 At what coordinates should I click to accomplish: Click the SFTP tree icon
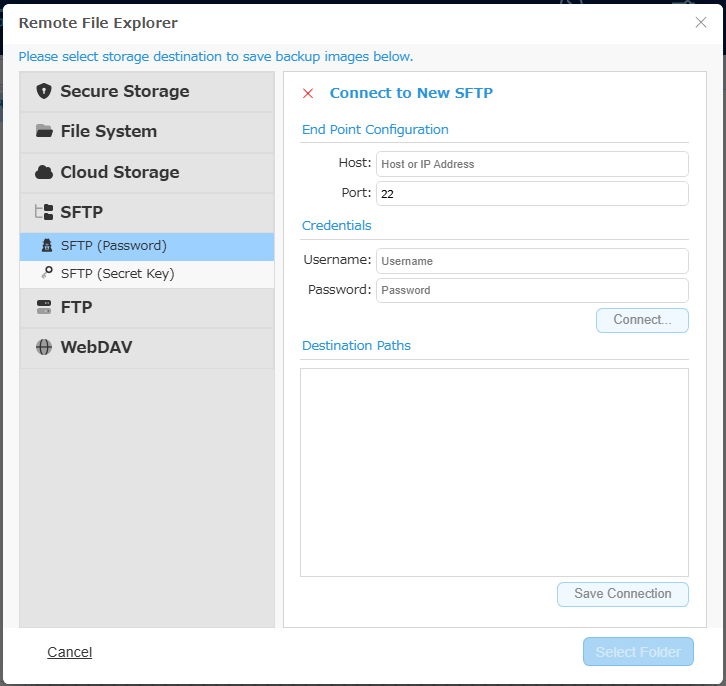(44, 212)
